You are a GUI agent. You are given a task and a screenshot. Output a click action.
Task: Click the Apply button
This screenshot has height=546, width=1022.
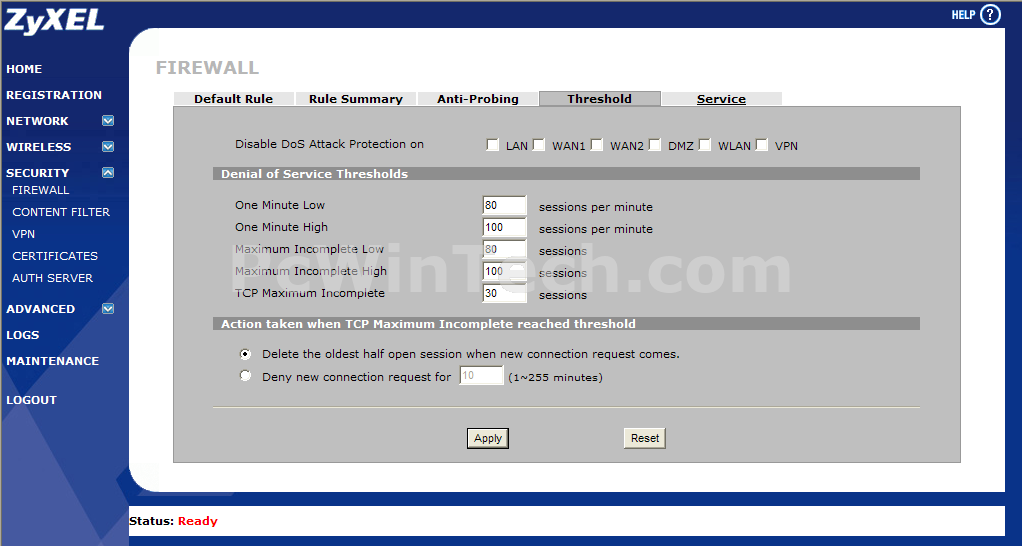coord(488,438)
